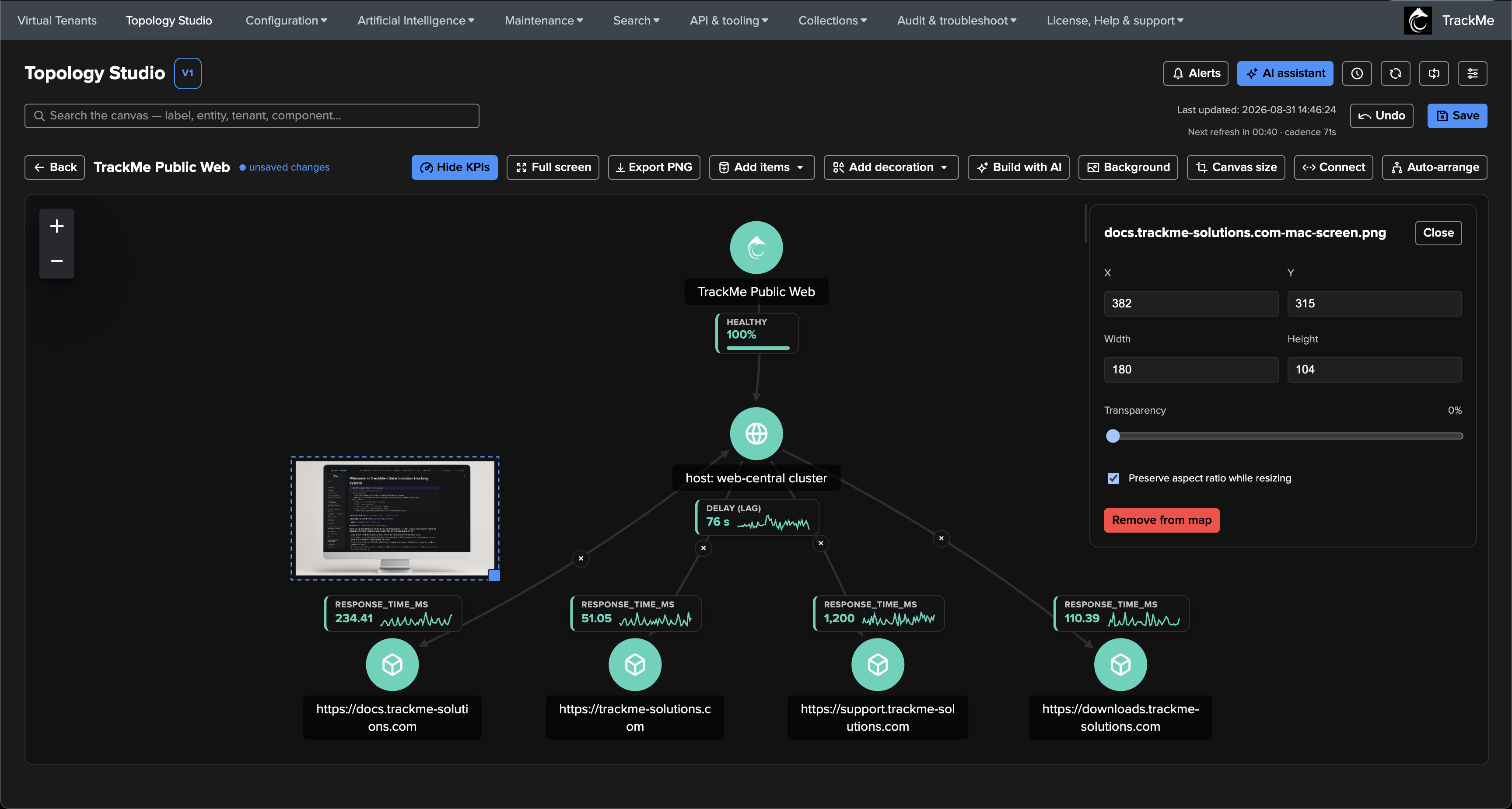
Task: Open the Virtual Tenants tab
Action: coord(57,21)
